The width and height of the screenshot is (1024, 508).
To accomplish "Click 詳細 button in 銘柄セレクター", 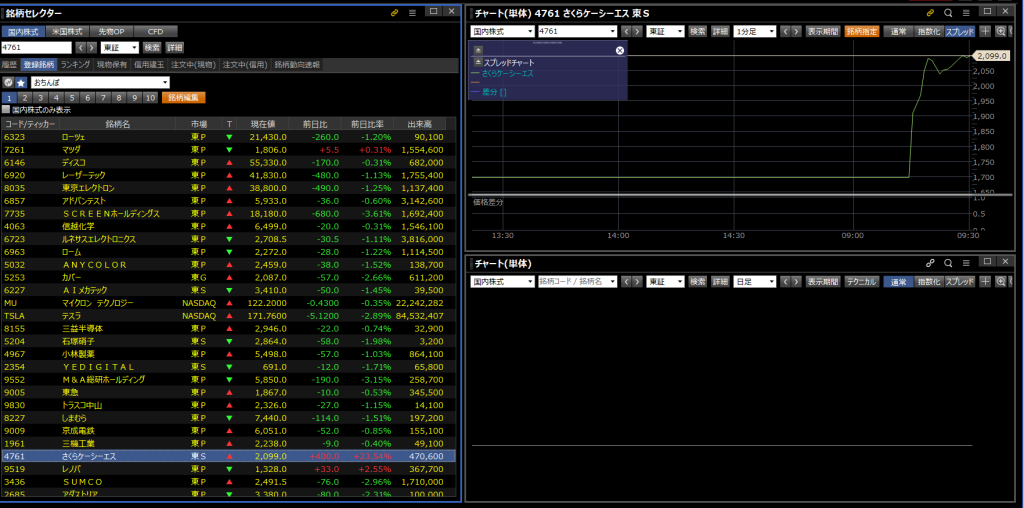I will 174,47.
